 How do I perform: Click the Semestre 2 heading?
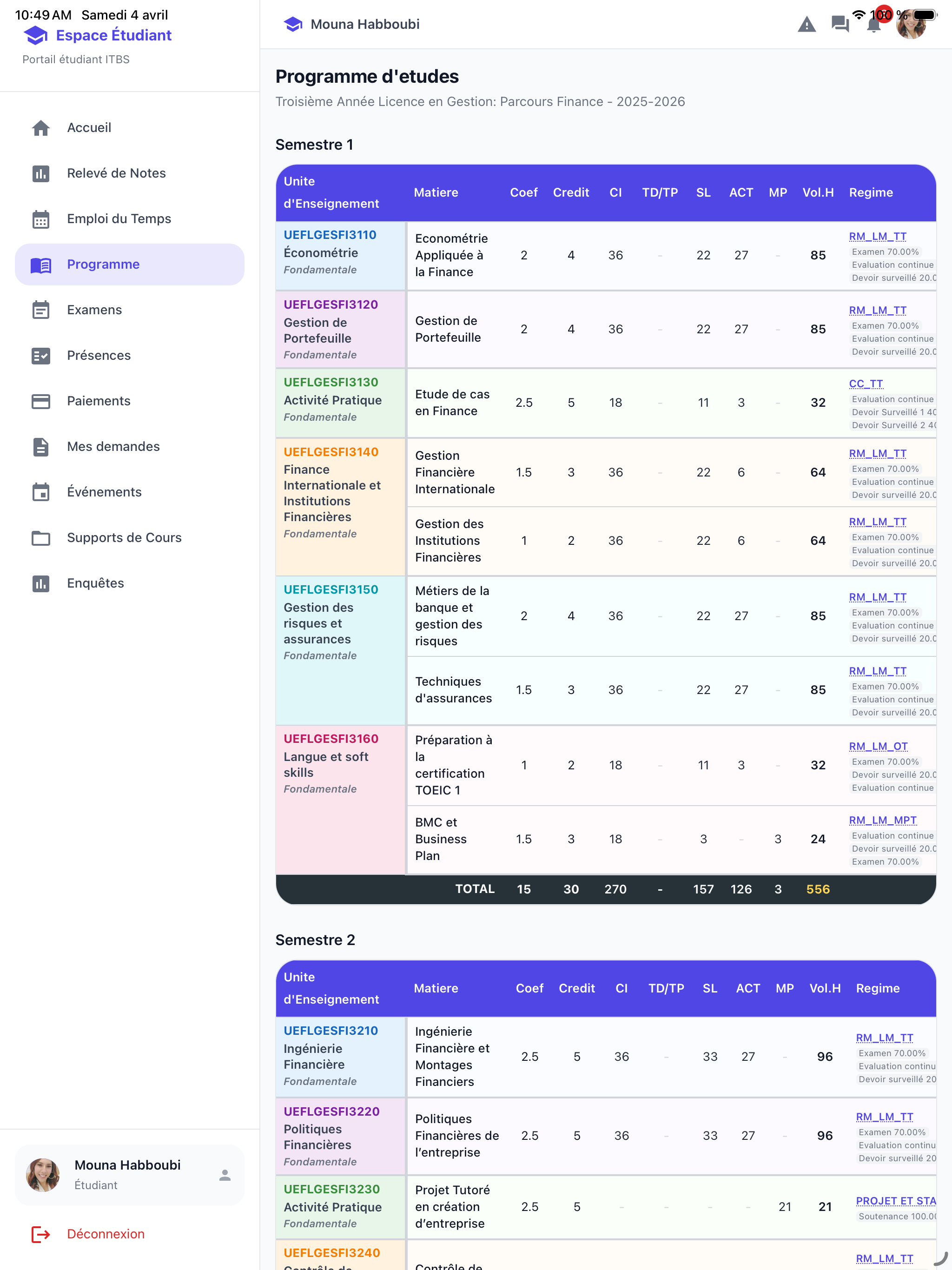click(315, 940)
